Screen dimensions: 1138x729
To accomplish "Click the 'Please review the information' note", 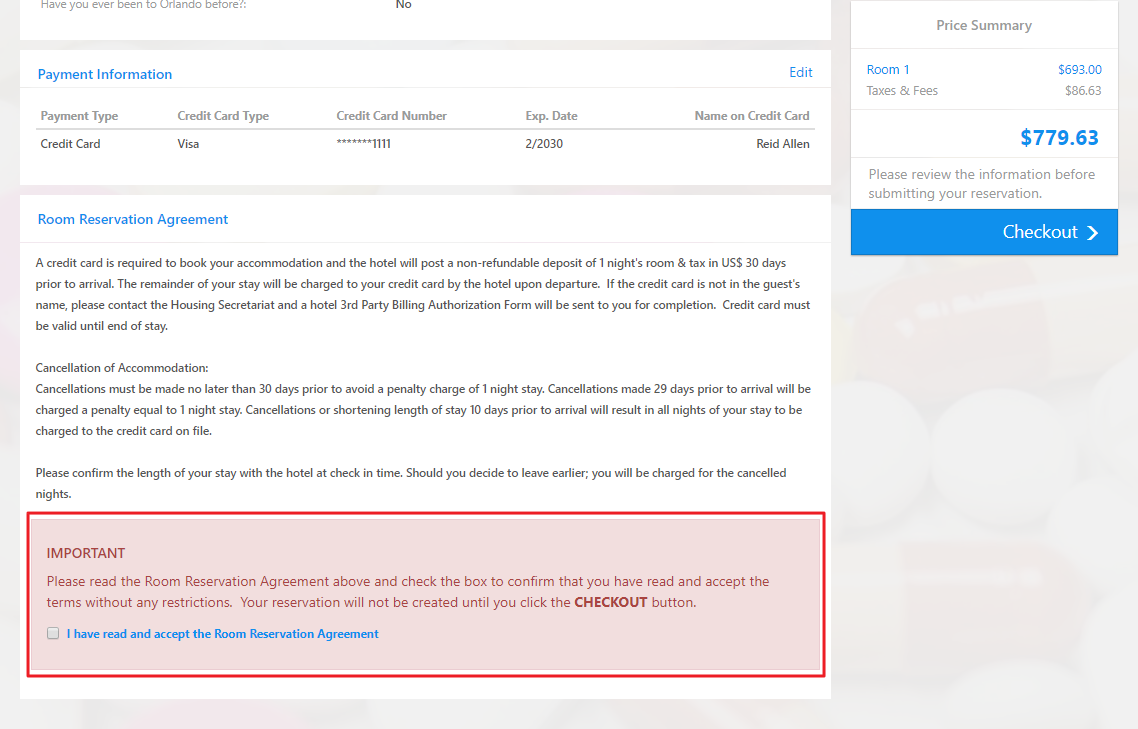I will (x=981, y=184).
